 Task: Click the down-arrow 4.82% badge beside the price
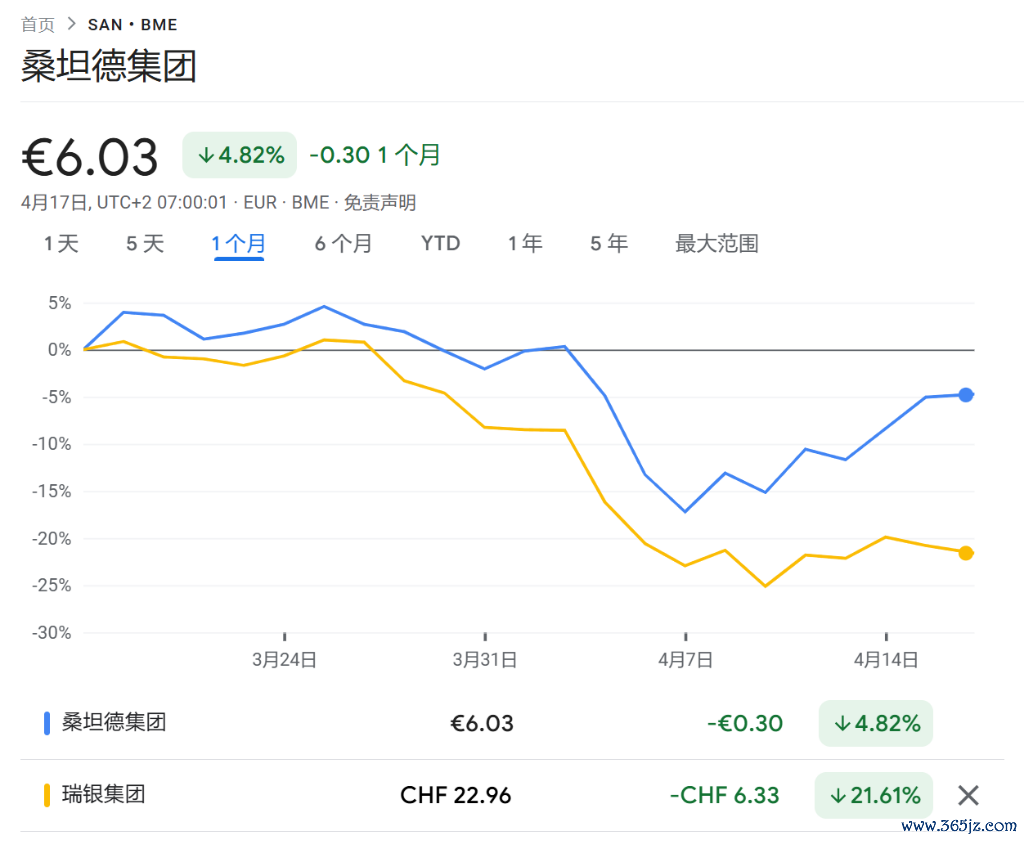coord(240,155)
